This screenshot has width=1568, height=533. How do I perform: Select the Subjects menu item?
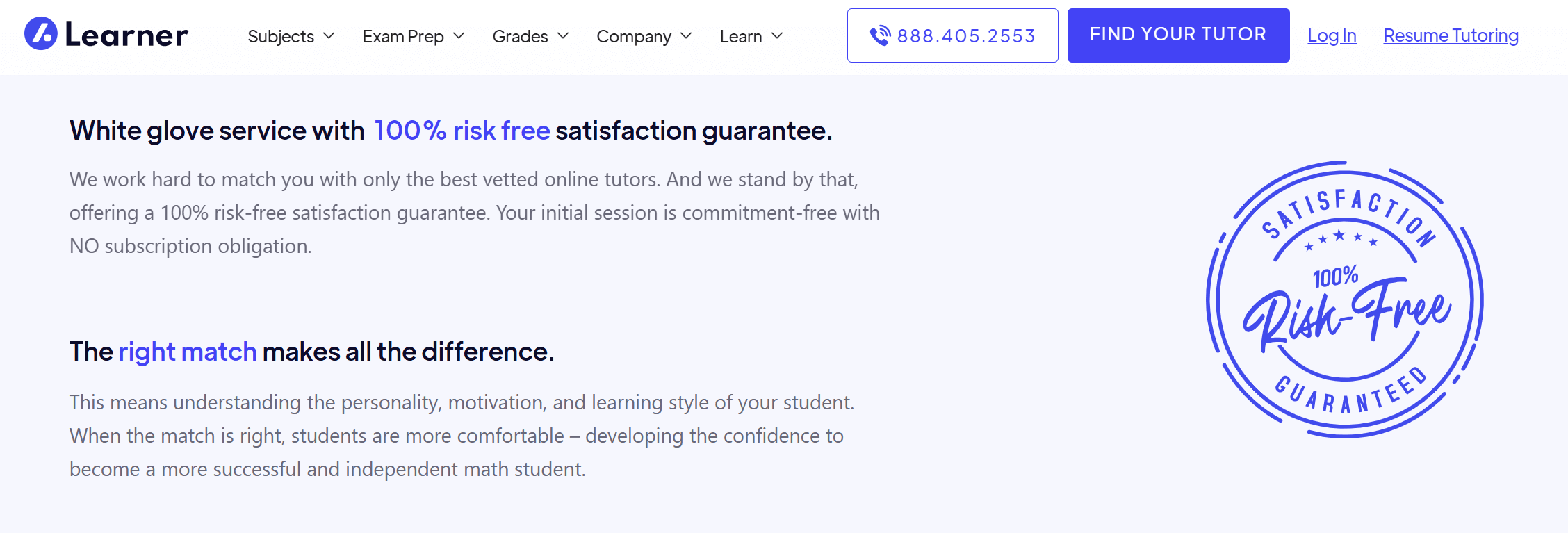coord(281,36)
